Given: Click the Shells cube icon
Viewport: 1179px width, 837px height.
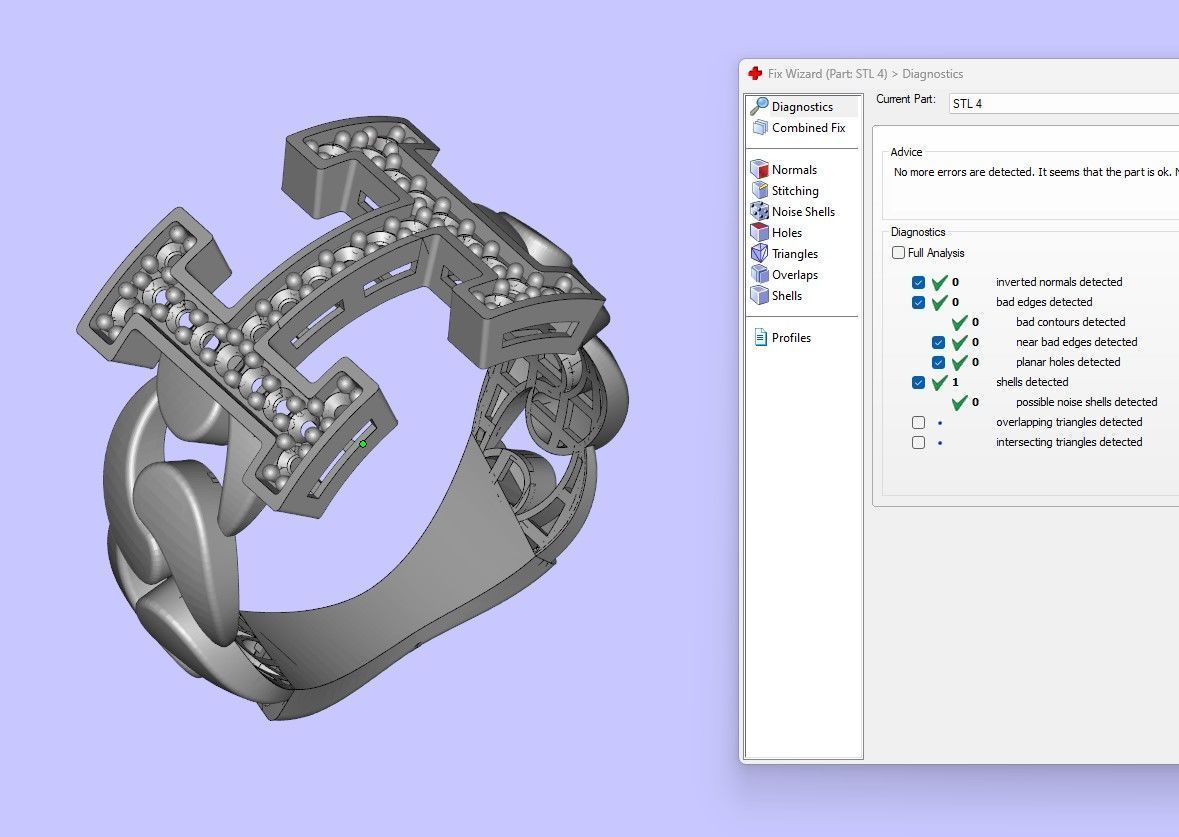Looking at the screenshot, I should click(759, 296).
